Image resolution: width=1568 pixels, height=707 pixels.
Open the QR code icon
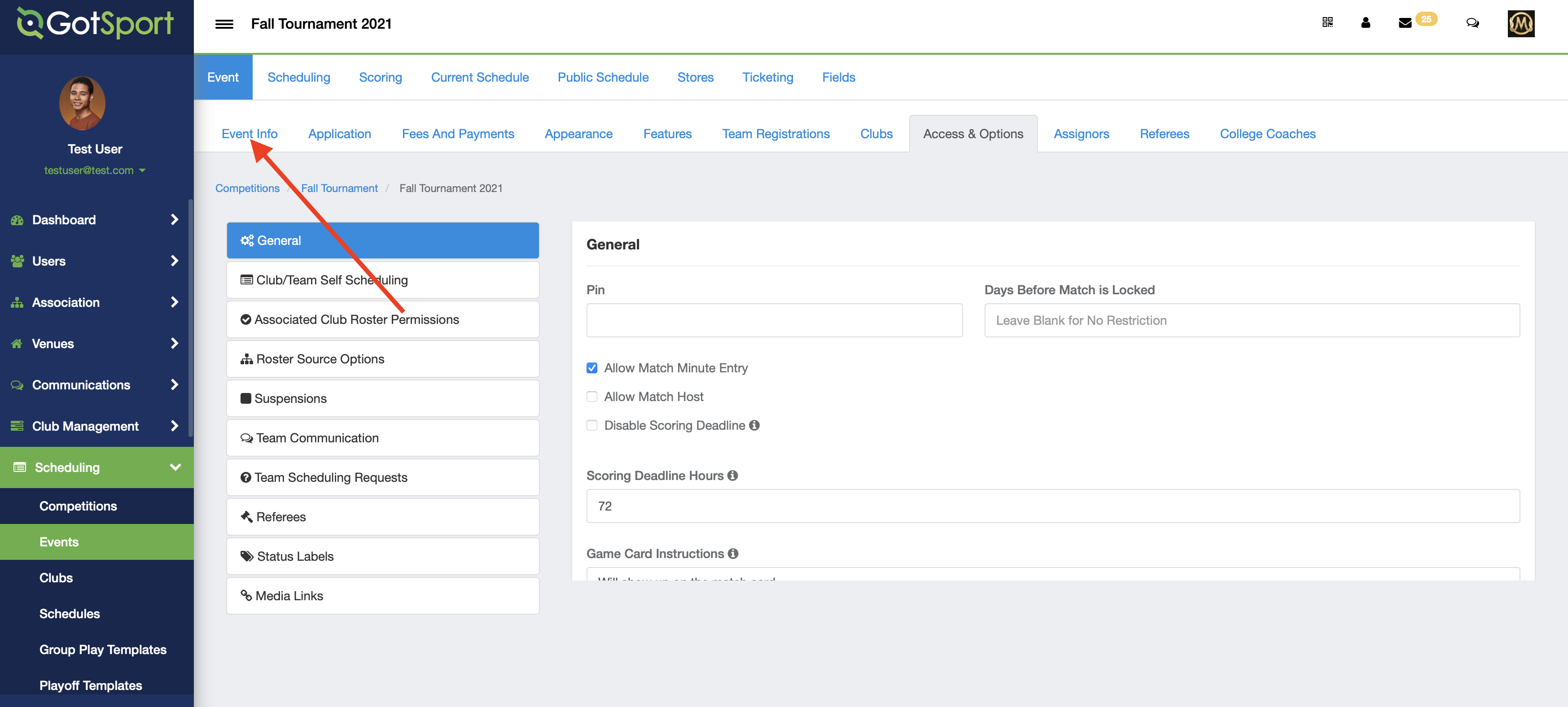click(x=1327, y=22)
